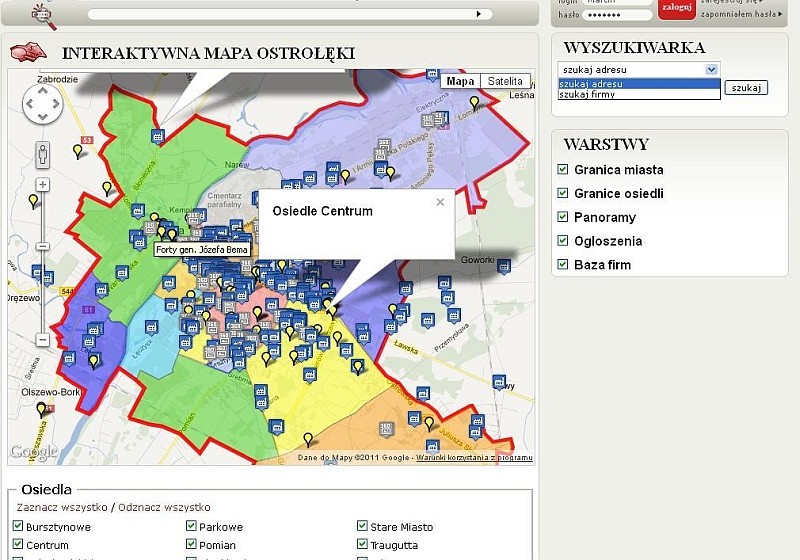Image resolution: width=800 pixels, height=560 pixels.
Task: Click the blue marker beside Przemysłowa street
Action: pyautogui.click(x=454, y=315)
